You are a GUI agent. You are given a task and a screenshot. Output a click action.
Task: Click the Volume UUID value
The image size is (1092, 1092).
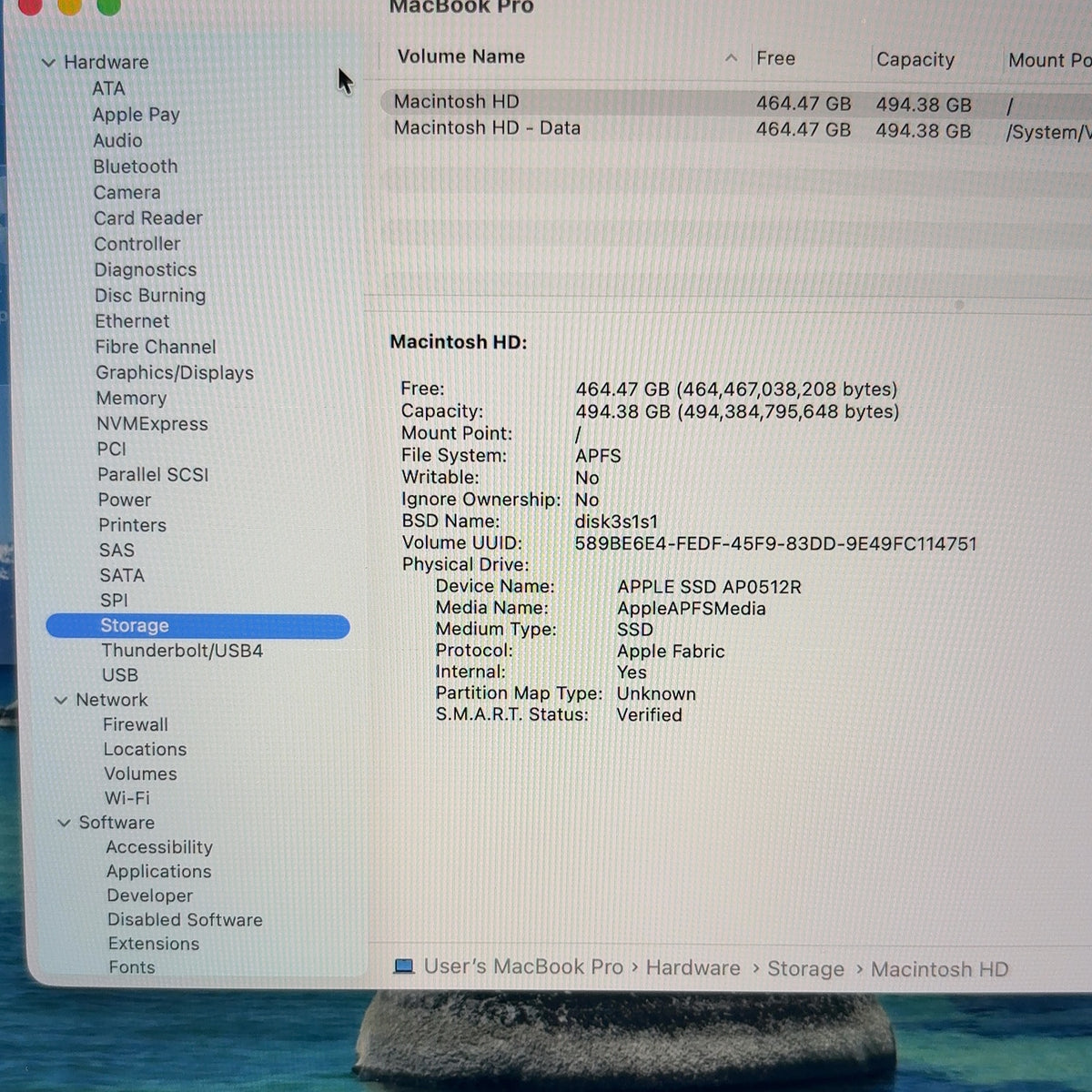click(x=775, y=544)
